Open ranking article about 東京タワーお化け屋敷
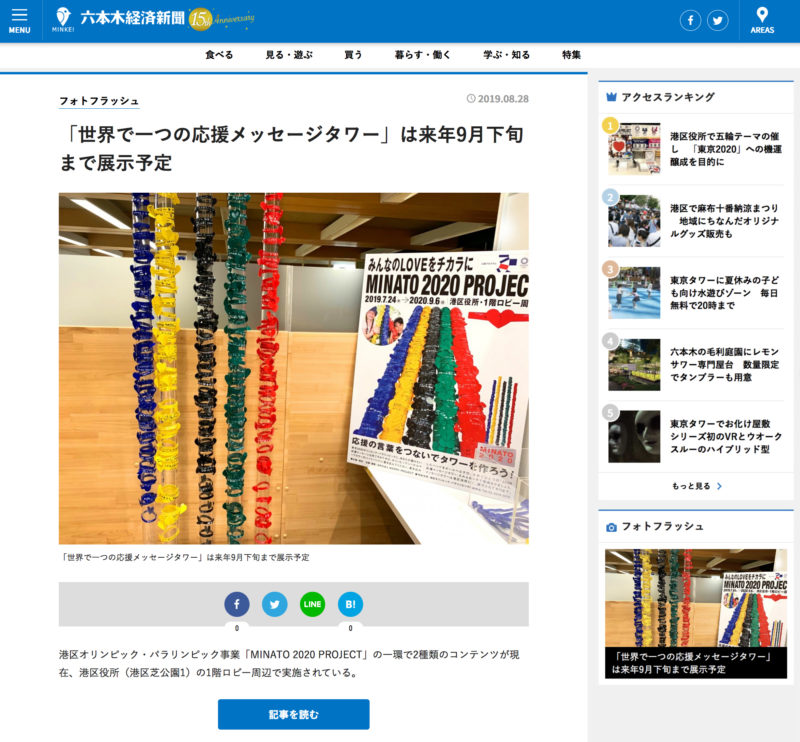This screenshot has width=800, height=742. [x=726, y=436]
